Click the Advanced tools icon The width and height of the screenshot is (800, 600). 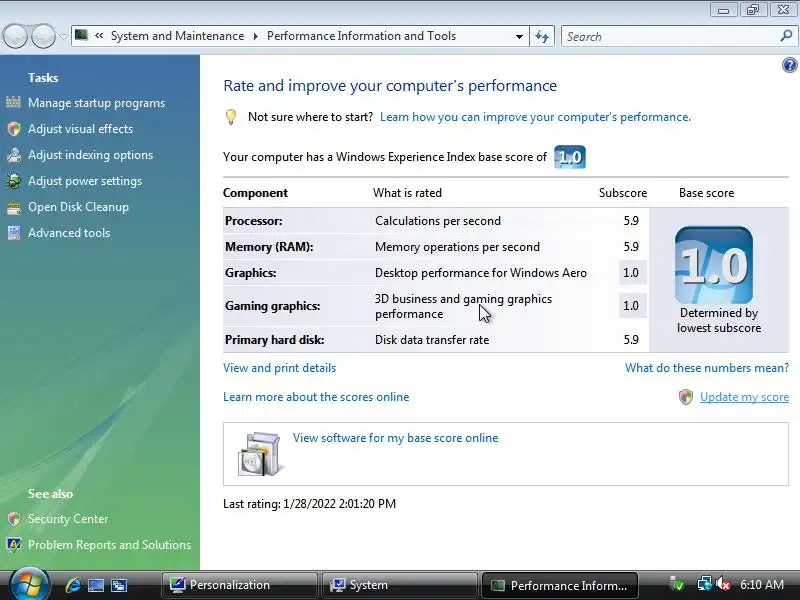click(14, 233)
